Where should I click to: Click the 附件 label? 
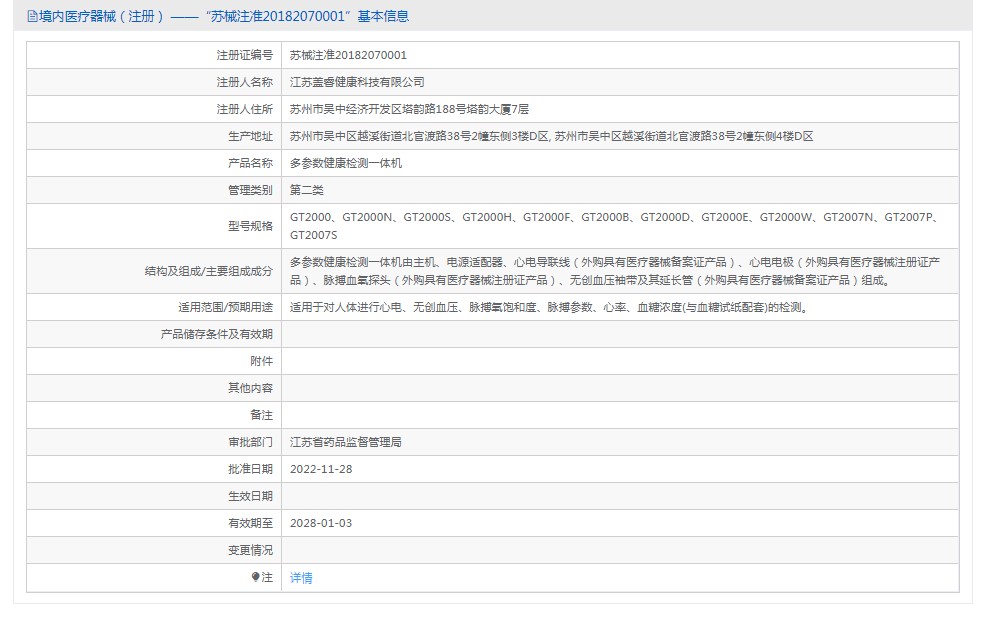click(262, 362)
